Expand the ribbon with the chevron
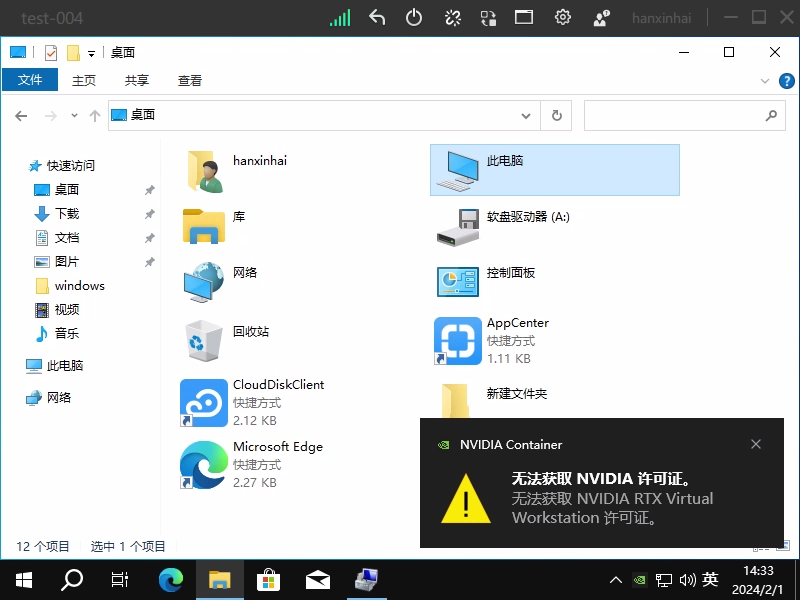This screenshot has height=600, width=800. (x=764, y=81)
